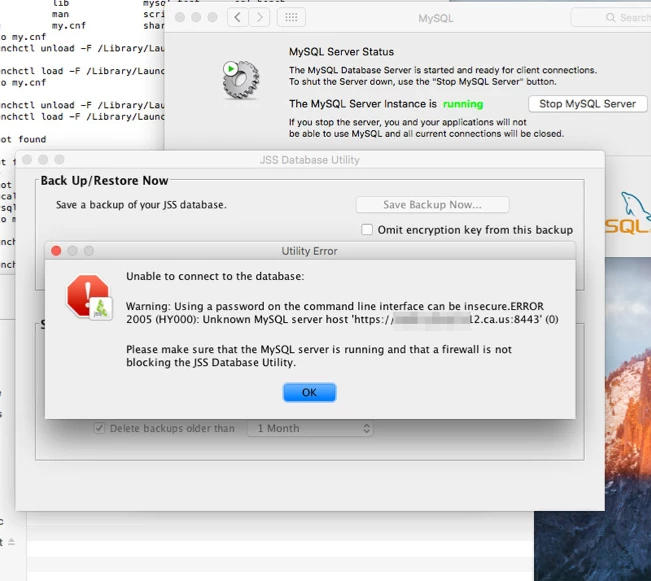Click 'Unable to connect to the database:' text

215,276
